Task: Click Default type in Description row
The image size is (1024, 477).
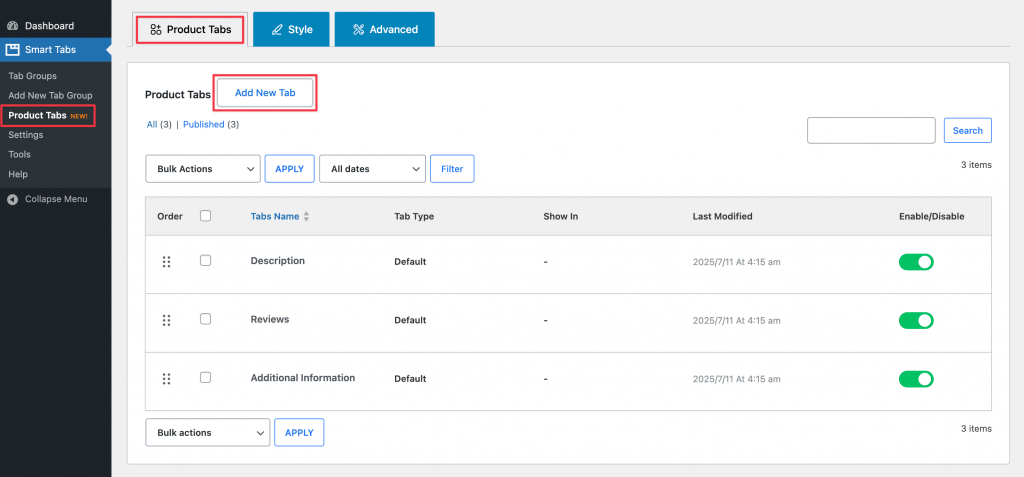Action: pos(410,262)
